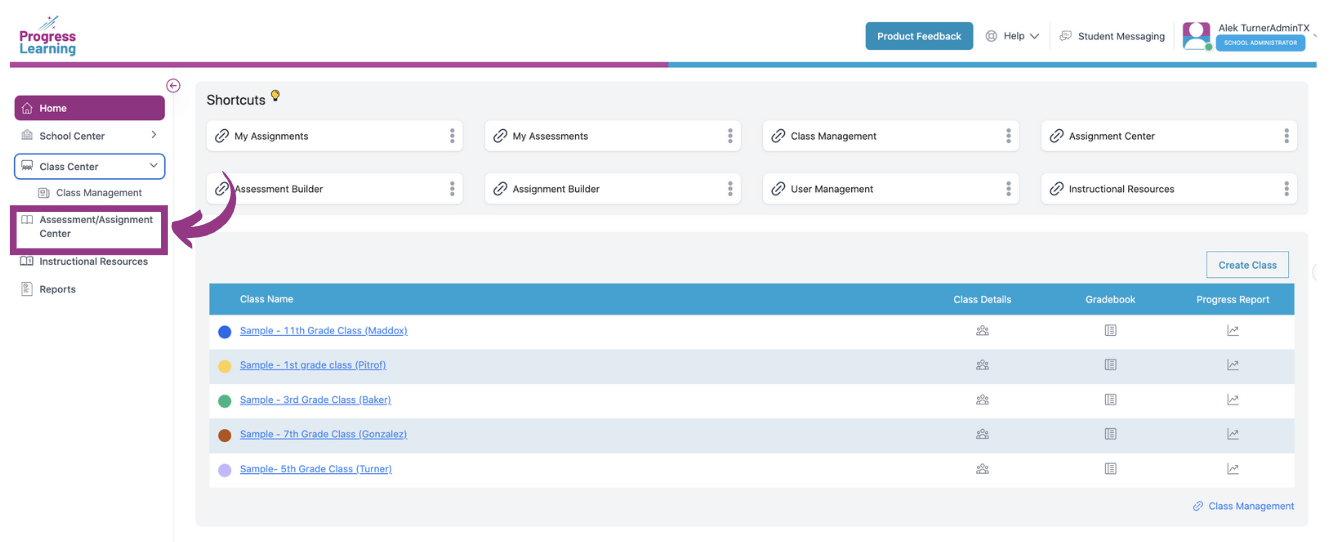The width and height of the screenshot is (1334, 542).
Task: View progress report for 3rd Grade Class (Baker)
Action: [x=1233, y=400]
